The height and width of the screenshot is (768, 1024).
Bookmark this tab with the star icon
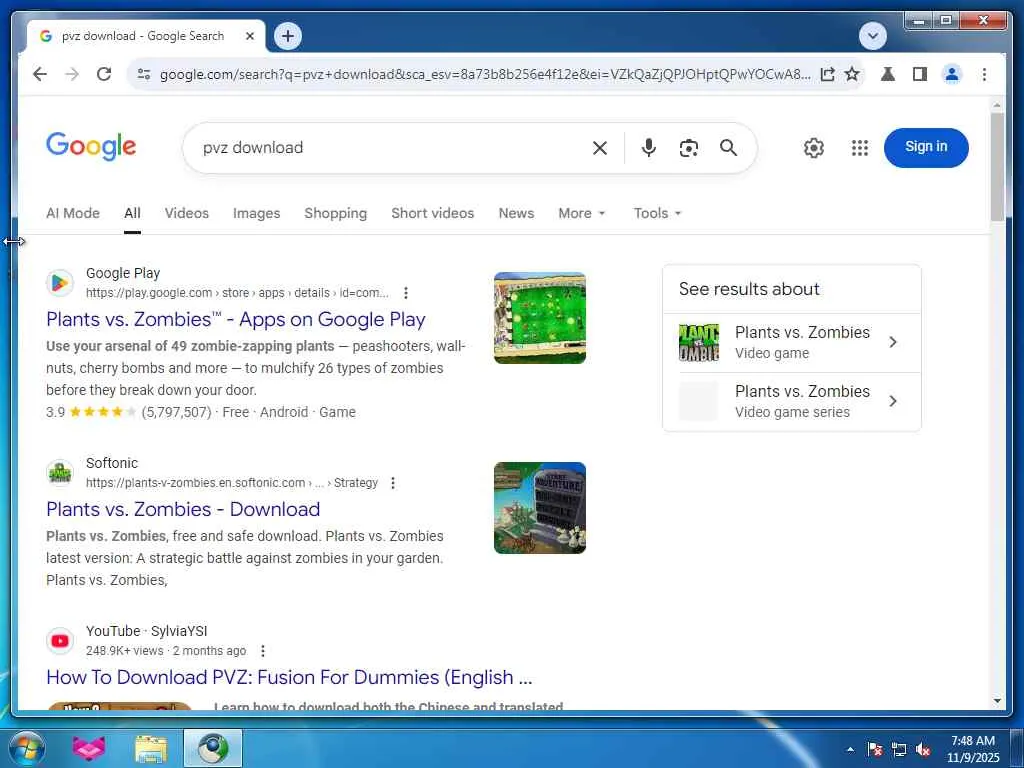(x=852, y=74)
